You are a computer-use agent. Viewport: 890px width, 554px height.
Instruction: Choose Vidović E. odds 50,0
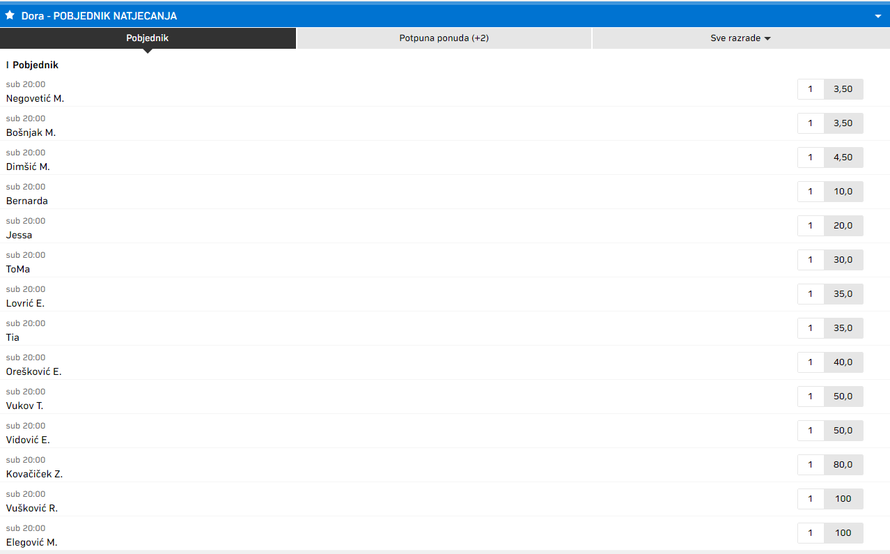point(842,430)
